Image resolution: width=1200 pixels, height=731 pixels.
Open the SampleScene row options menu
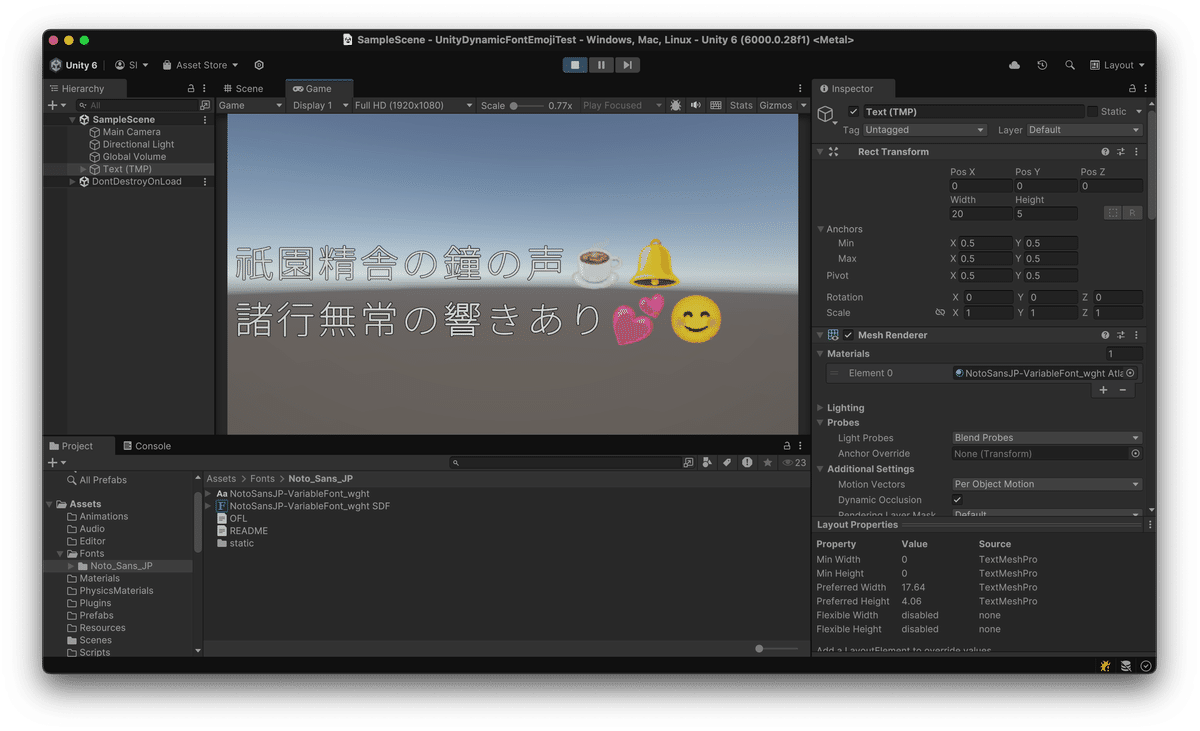pyautogui.click(x=205, y=120)
